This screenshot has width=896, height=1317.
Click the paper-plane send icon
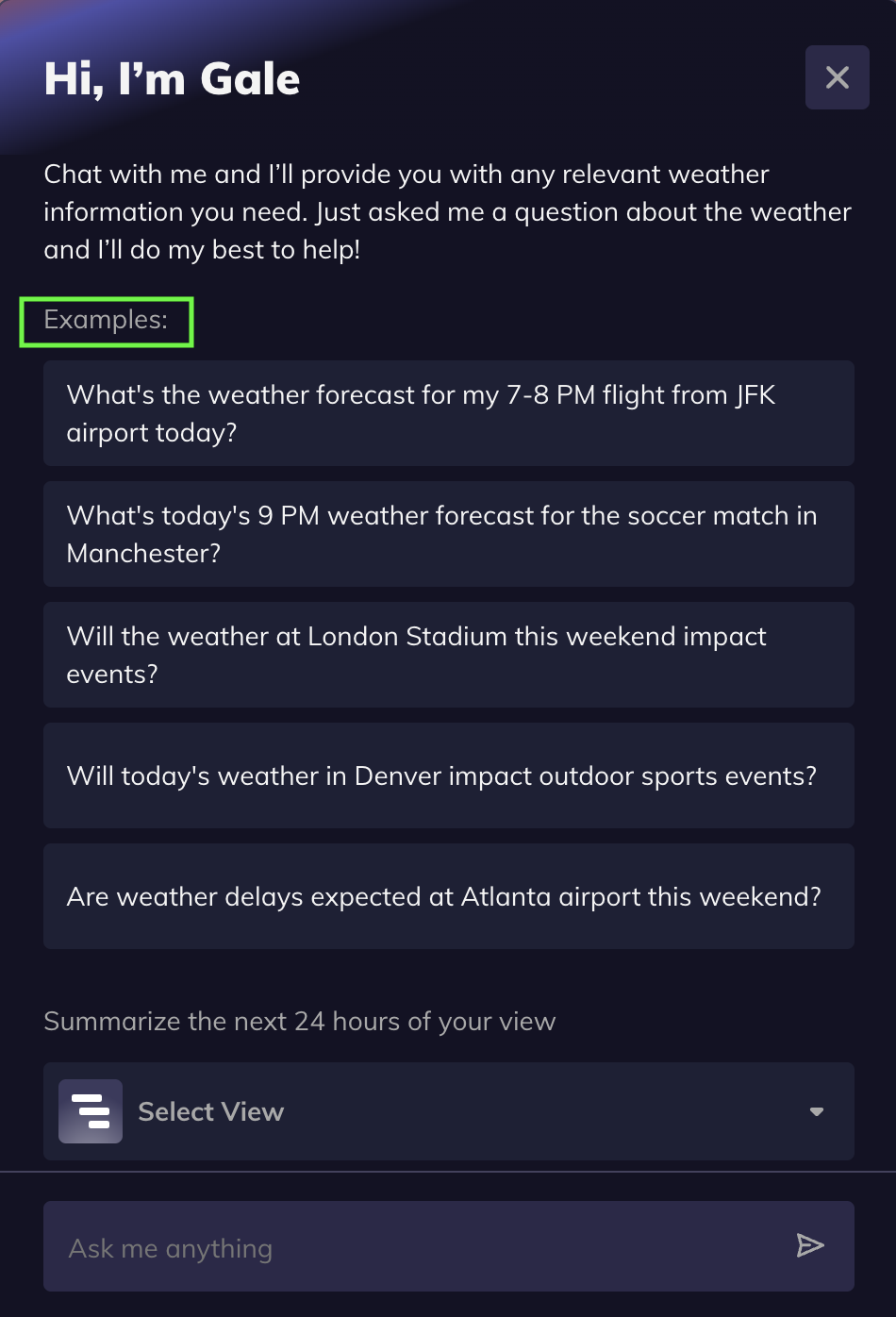[x=809, y=1245]
